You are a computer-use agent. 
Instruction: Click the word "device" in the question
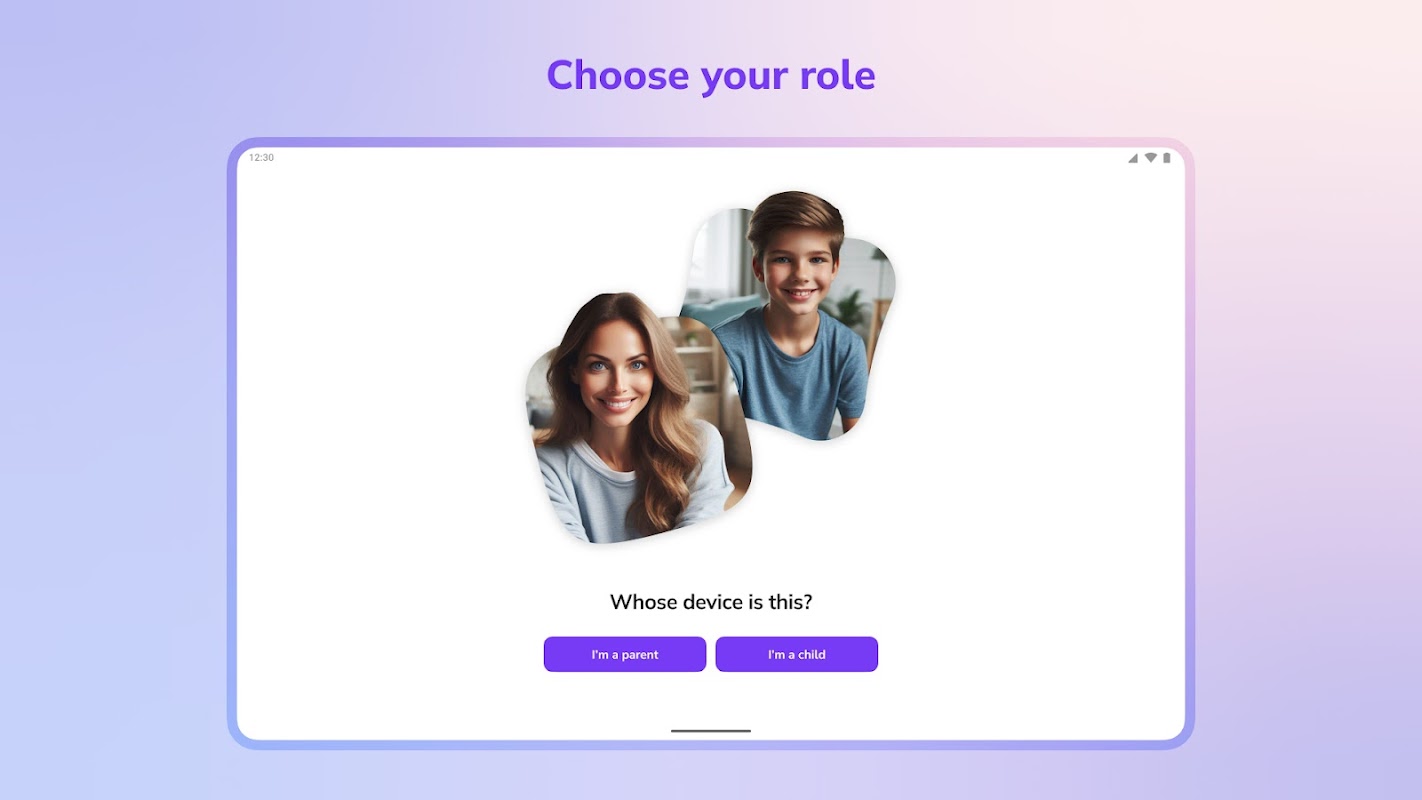point(715,602)
